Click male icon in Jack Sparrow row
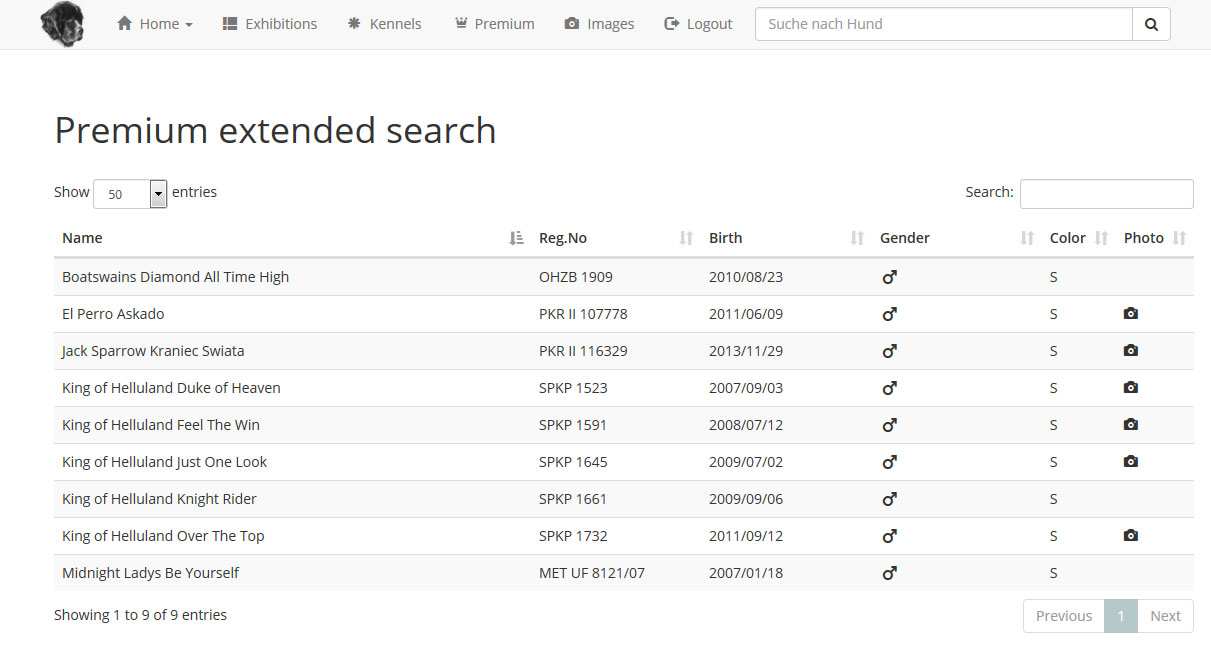The image size is (1211, 649). [x=889, y=351]
